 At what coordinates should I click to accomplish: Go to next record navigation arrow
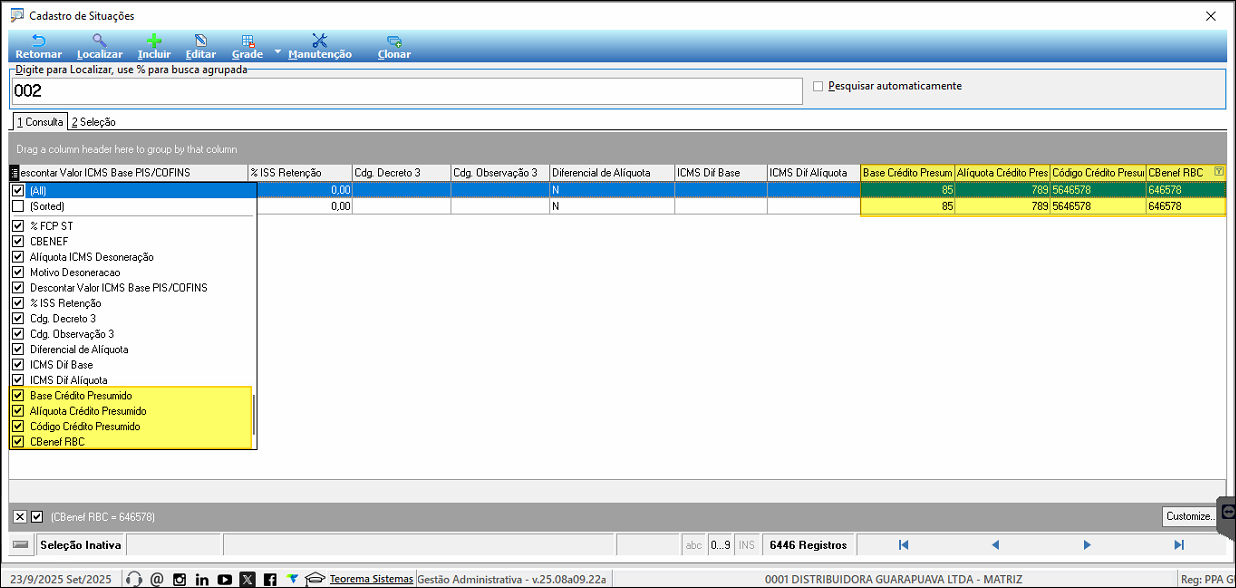pyautogui.click(x=1087, y=545)
